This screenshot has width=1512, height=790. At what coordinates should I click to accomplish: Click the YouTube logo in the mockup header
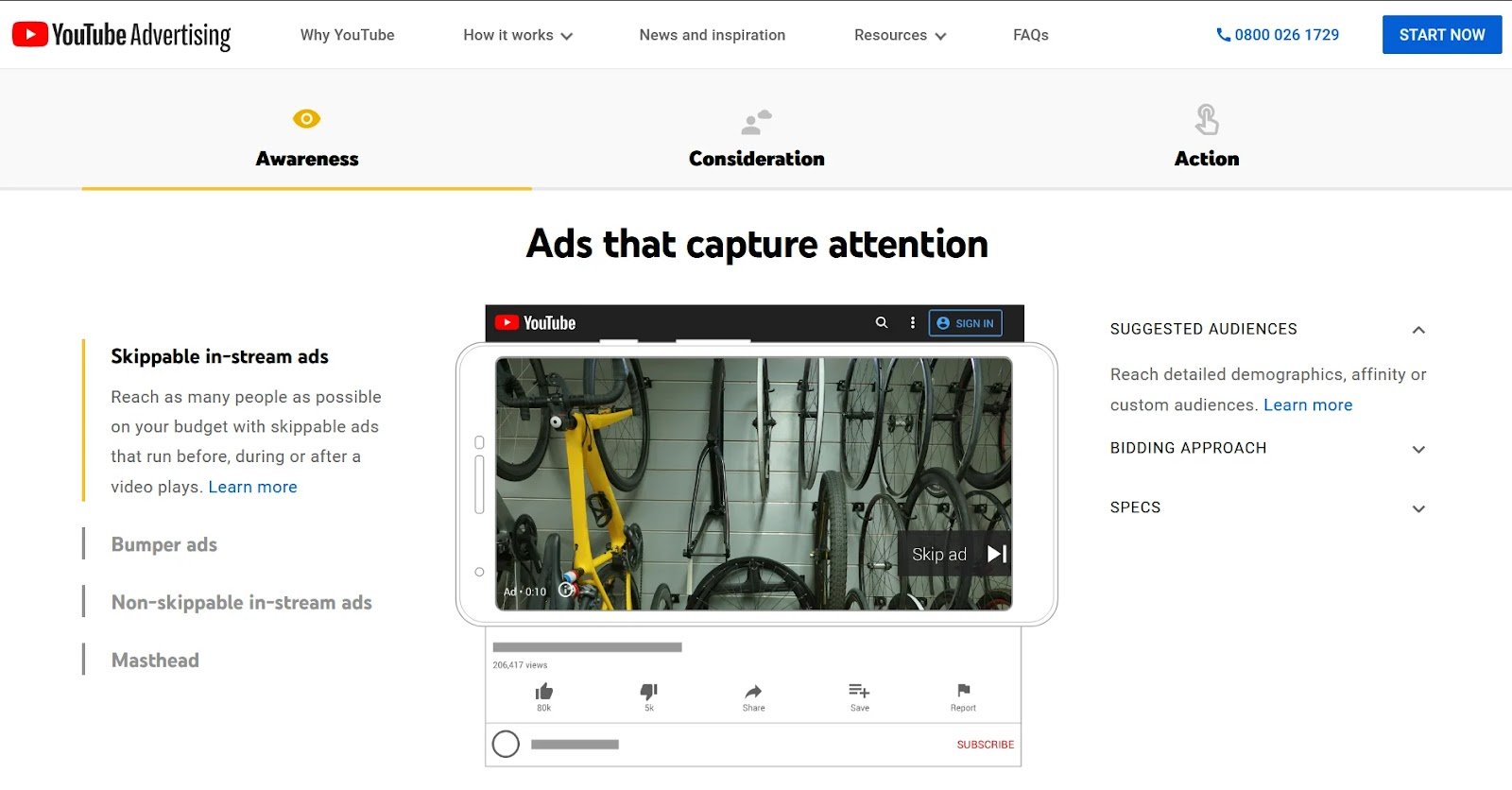[x=535, y=322]
